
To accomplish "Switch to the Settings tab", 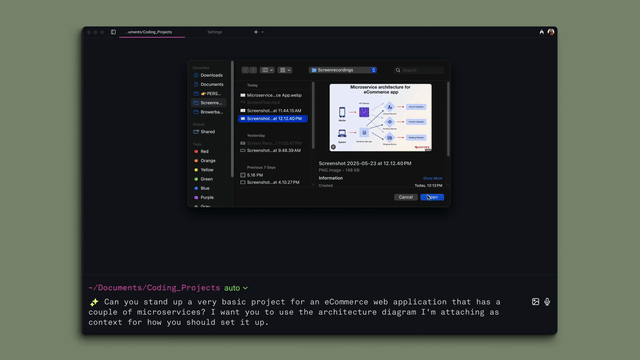I will (x=215, y=32).
